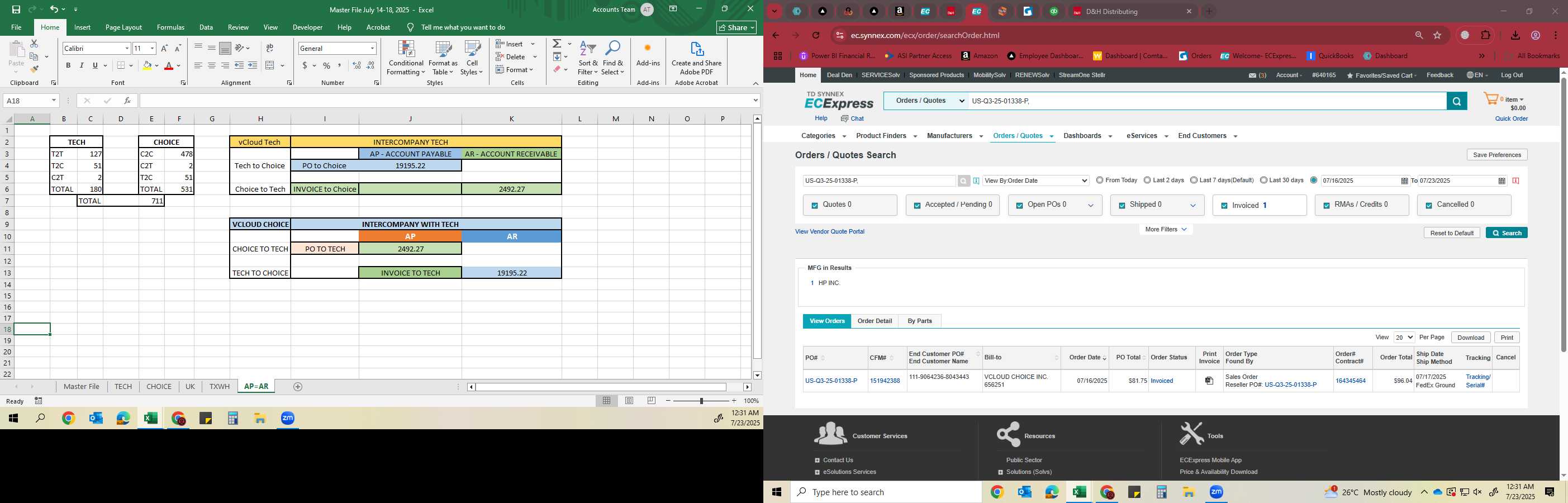The image size is (1568, 503).
Task: Open the Formulas ribbon tab
Action: (170, 27)
